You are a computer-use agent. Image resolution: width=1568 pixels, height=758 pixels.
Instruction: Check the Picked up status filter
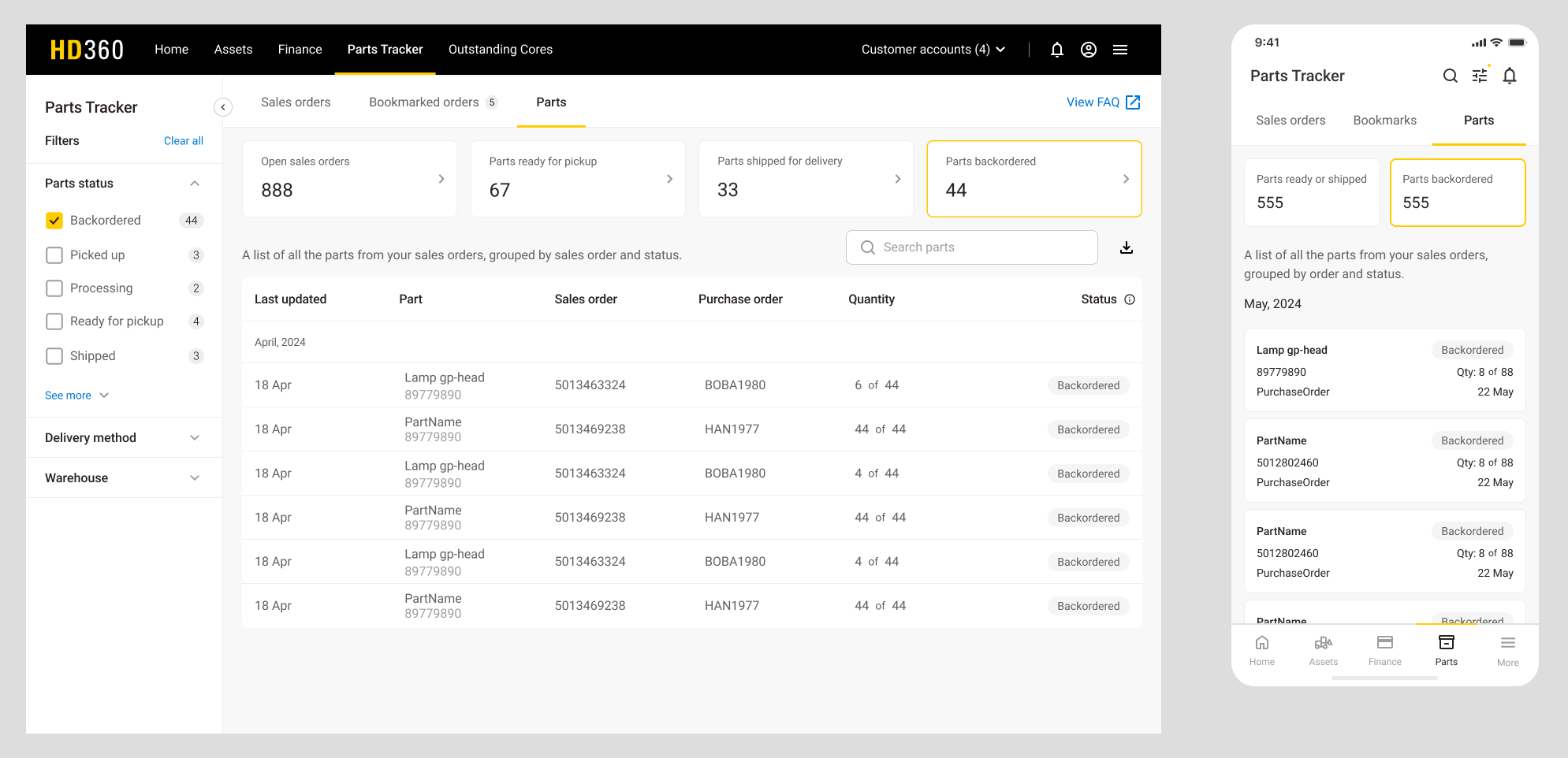pos(54,255)
